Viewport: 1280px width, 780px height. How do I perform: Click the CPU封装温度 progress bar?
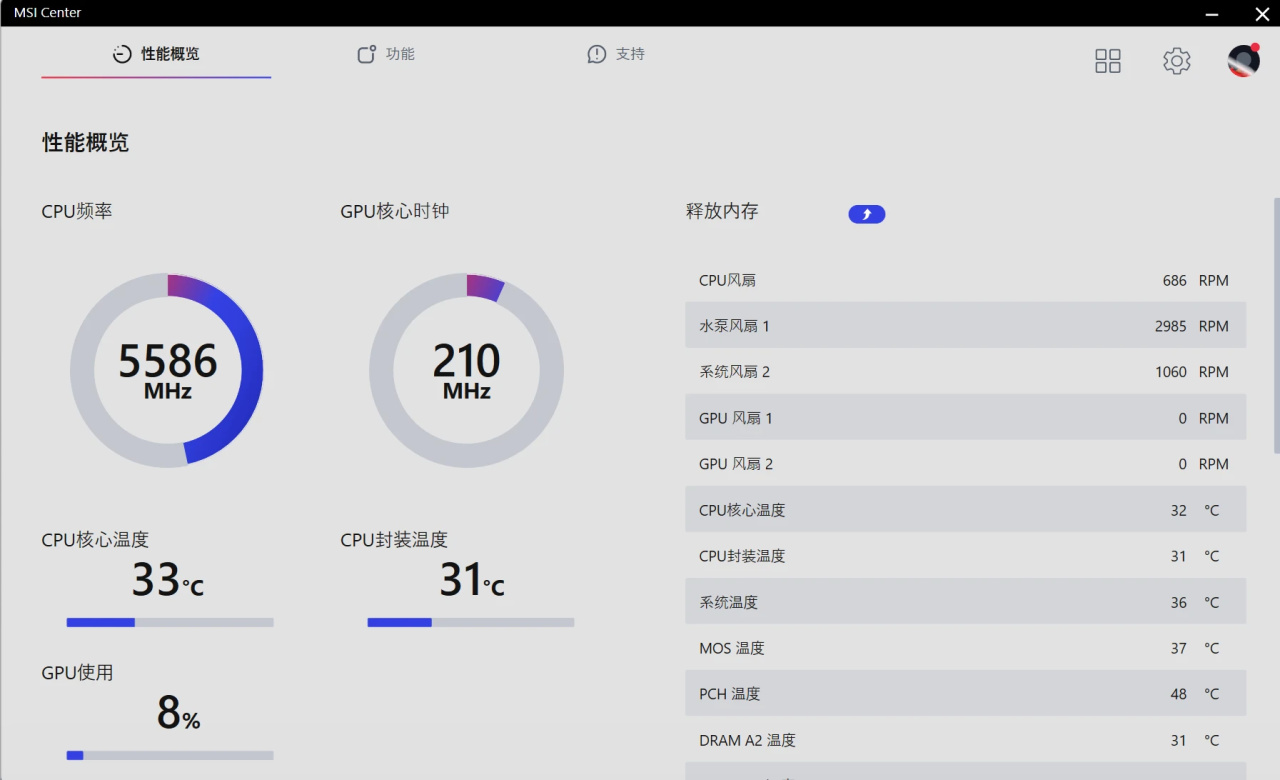pos(471,622)
